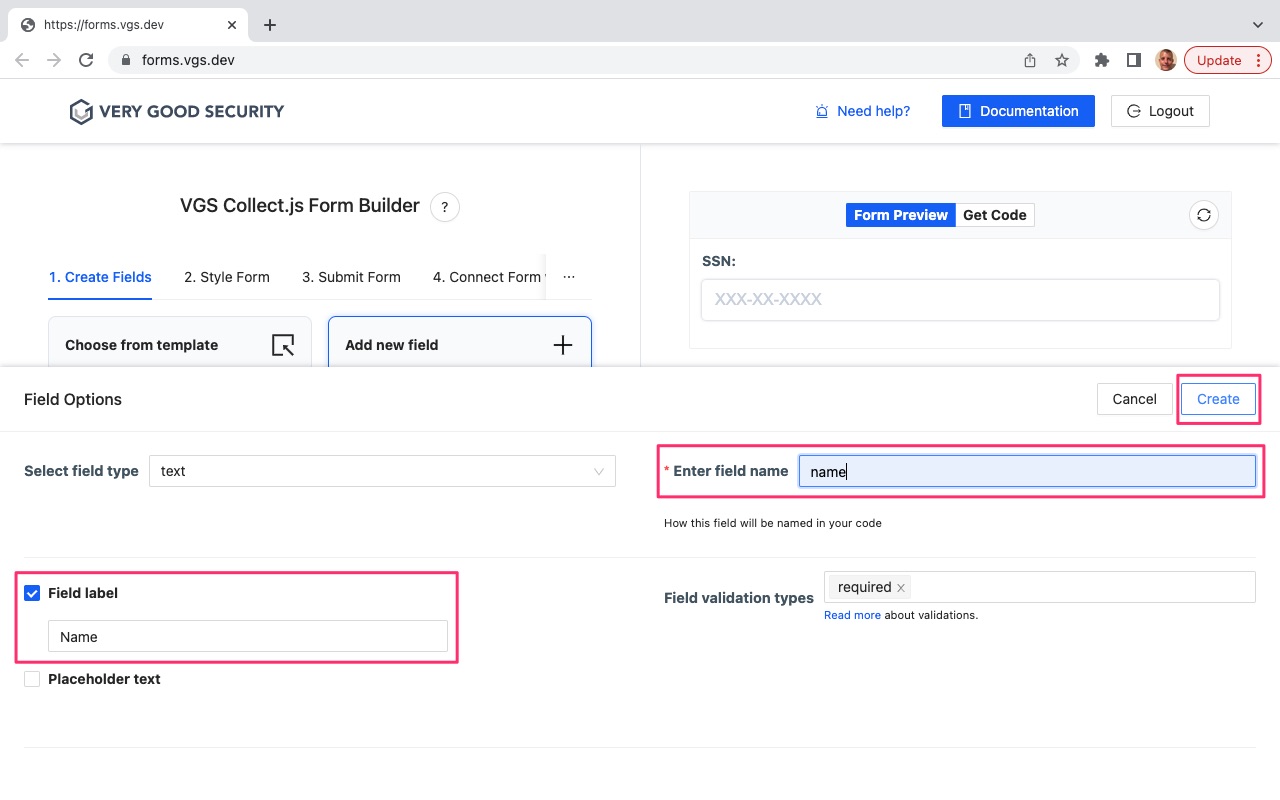
Task: Remove the required validation tag
Action: click(x=901, y=588)
